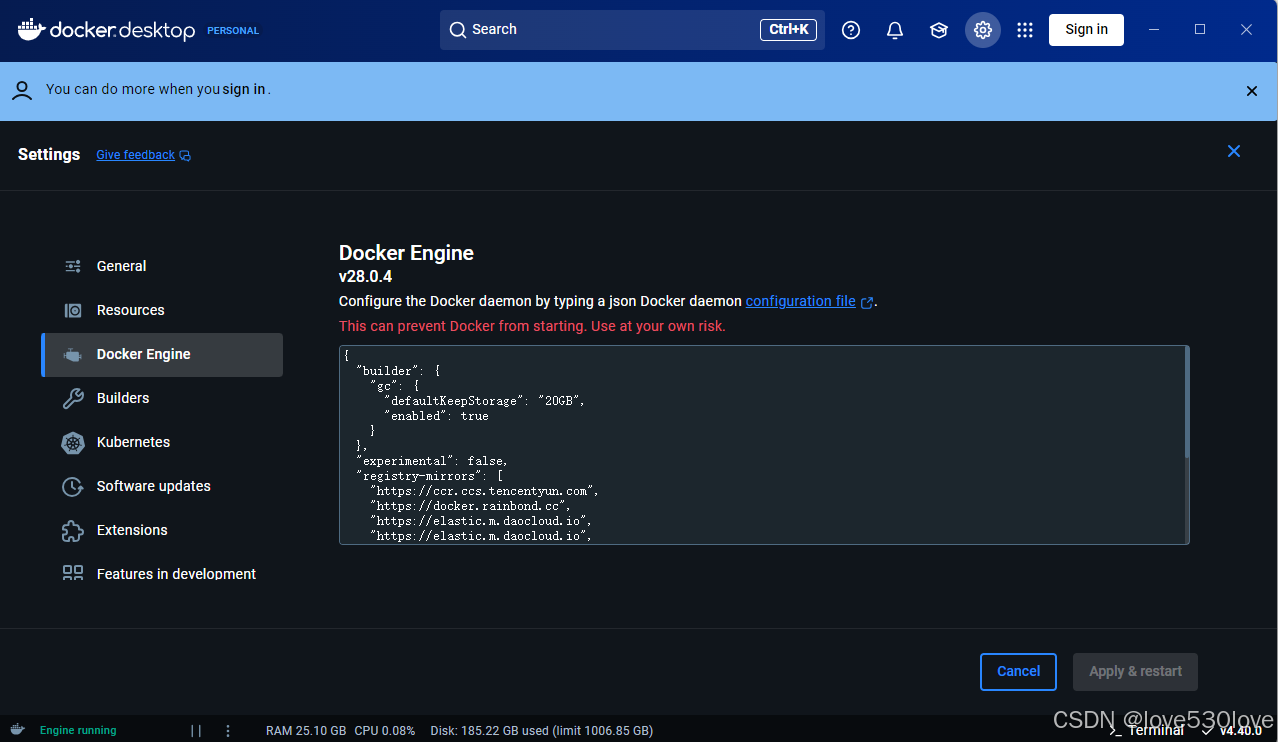
Task: Click the Features in development grid icon
Action: [x=73, y=573]
